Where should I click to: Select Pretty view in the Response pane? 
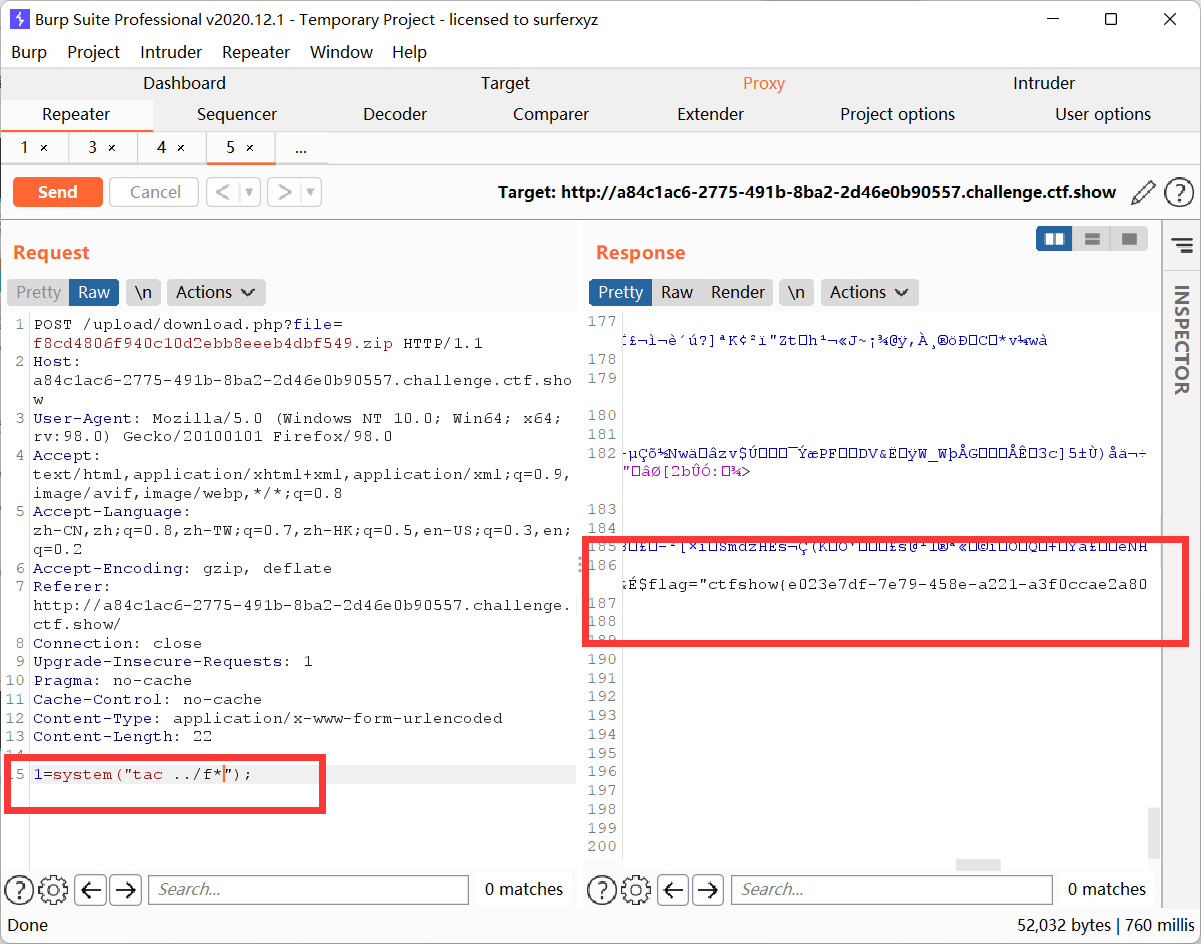(x=620, y=292)
